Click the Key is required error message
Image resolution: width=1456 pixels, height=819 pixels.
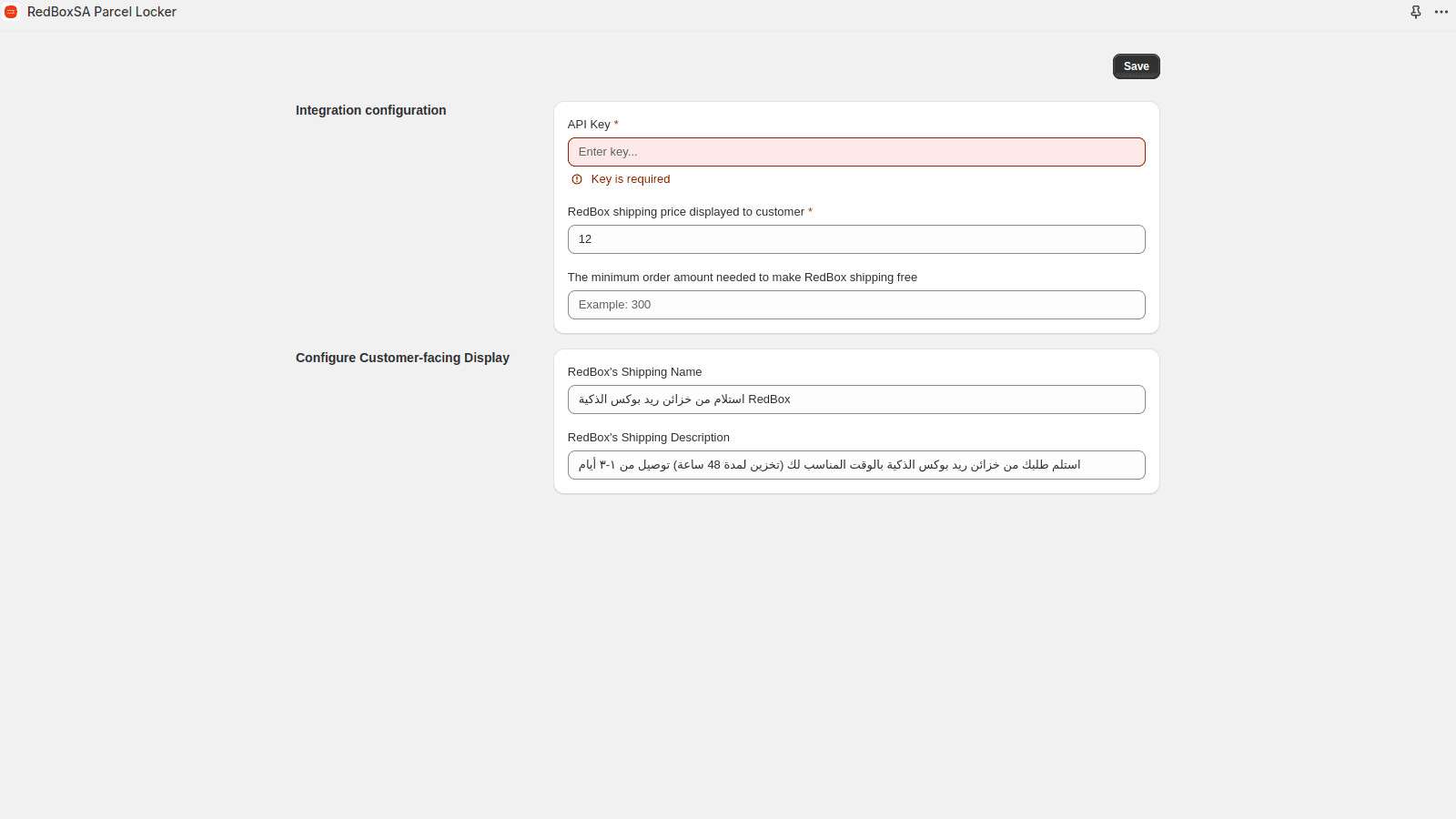point(631,179)
